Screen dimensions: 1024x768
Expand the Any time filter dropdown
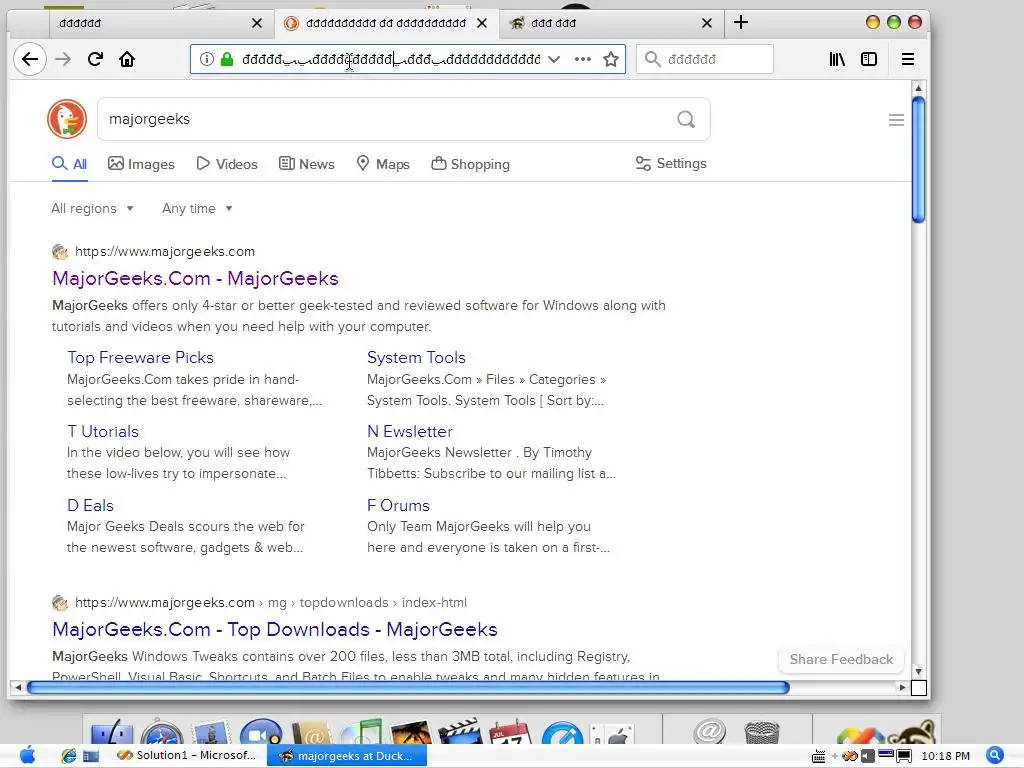pos(197,208)
